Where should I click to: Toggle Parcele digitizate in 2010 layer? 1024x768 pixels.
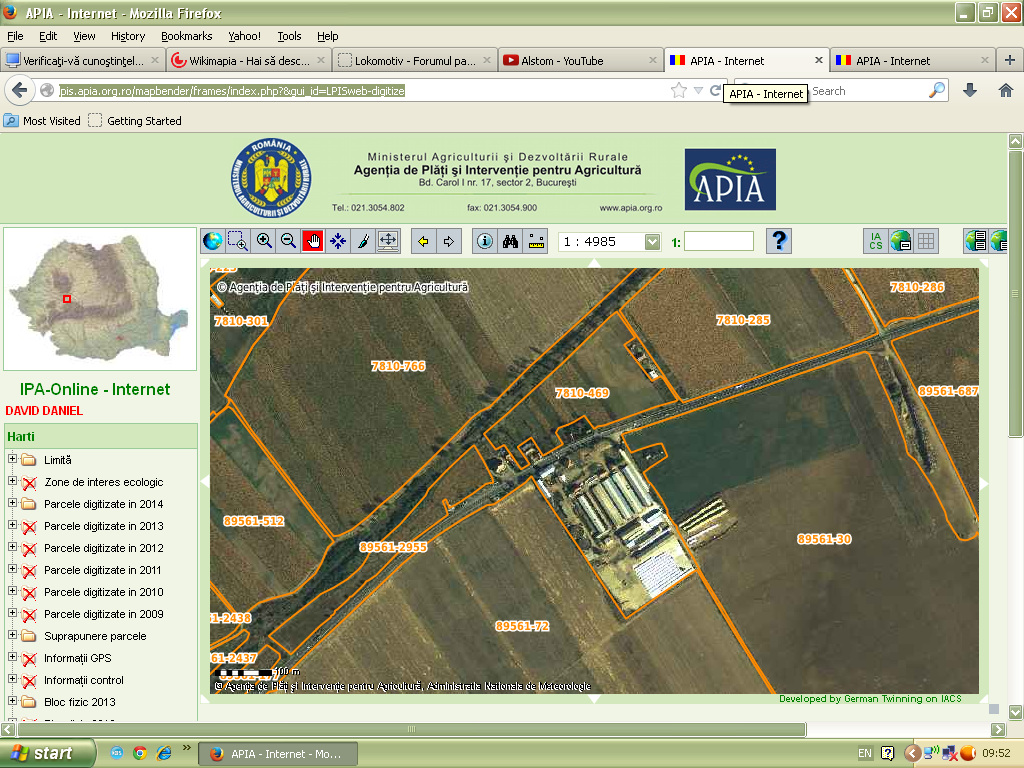point(29,592)
